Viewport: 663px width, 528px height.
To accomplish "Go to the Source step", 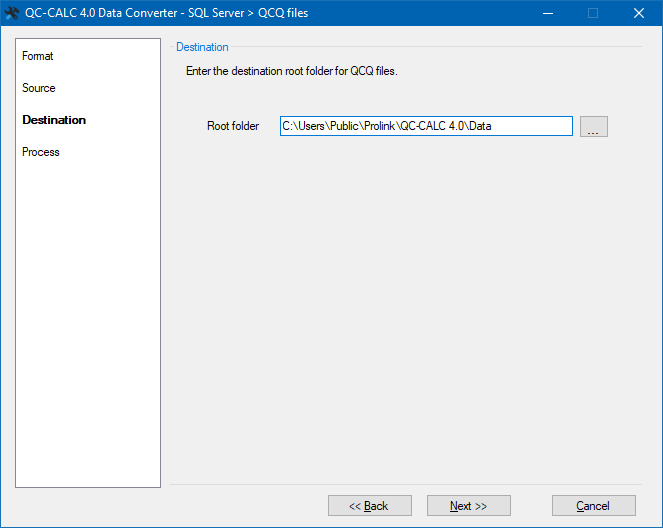I will click(38, 88).
